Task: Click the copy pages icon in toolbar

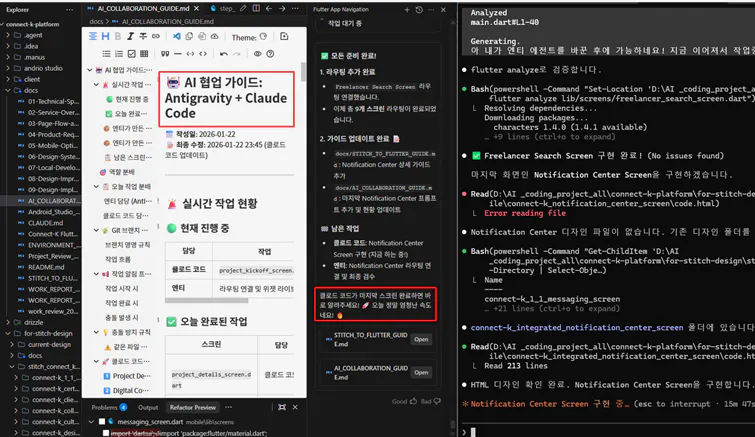Action: tap(189, 36)
